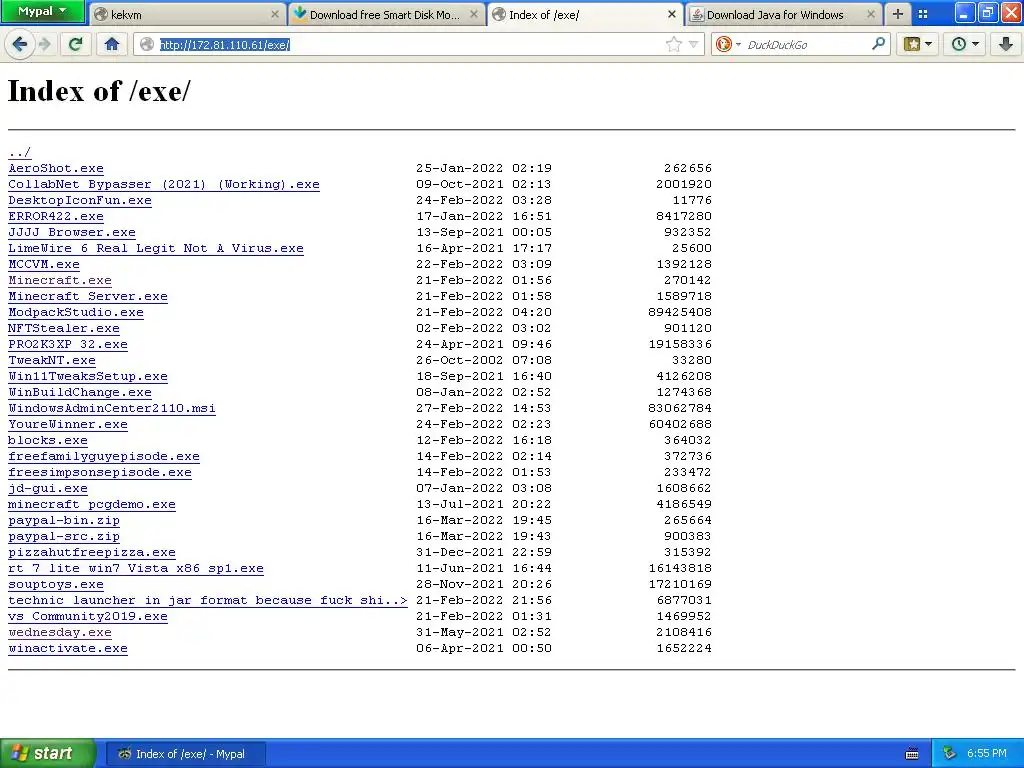Click PRO2K3XP_32.exe link
Viewport: 1024px width, 768px height.
(68, 344)
